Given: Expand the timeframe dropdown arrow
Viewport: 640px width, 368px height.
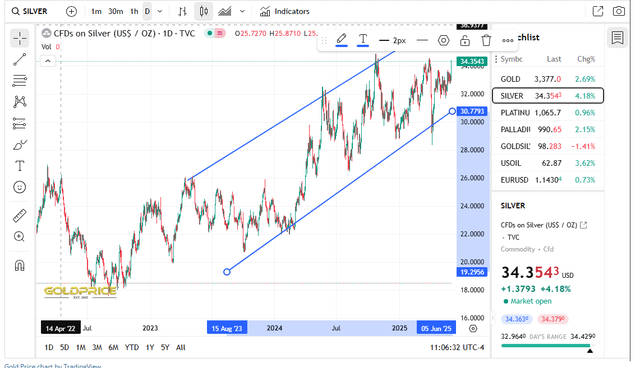Looking at the screenshot, I should (x=160, y=11).
